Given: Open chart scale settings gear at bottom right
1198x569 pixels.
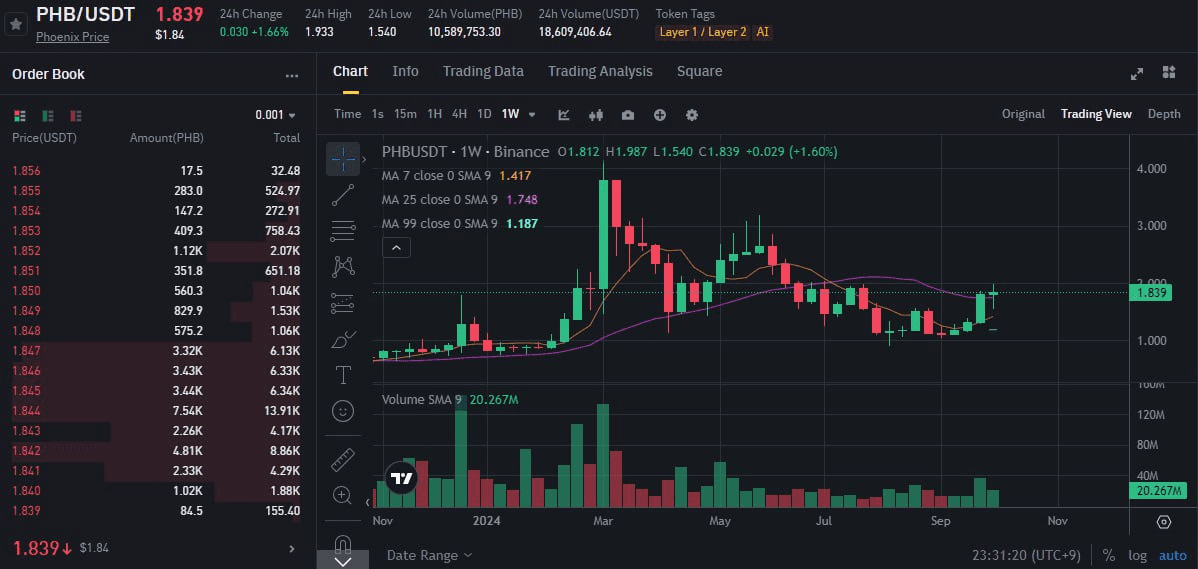Looking at the screenshot, I should (x=1164, y=522).
